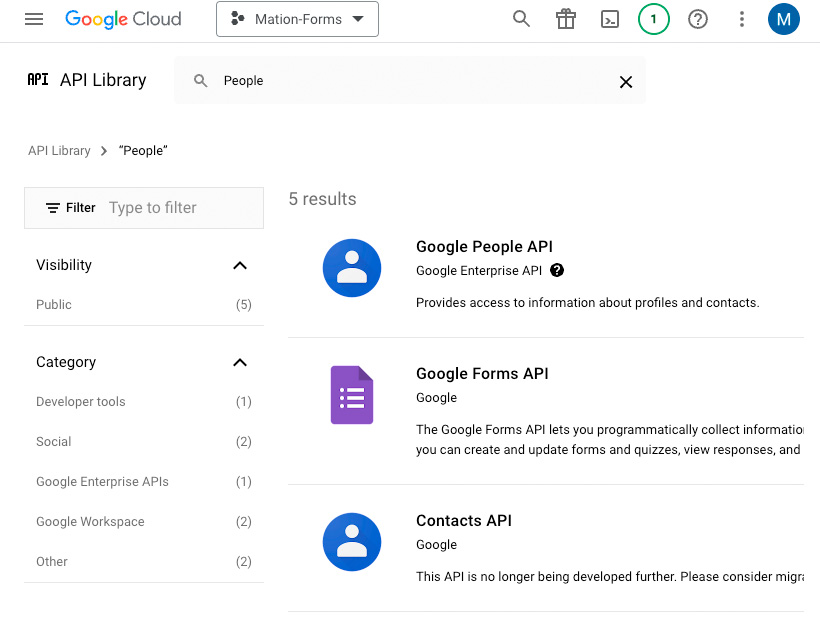Click the "People" breadcrumb text

pos(143,151)
